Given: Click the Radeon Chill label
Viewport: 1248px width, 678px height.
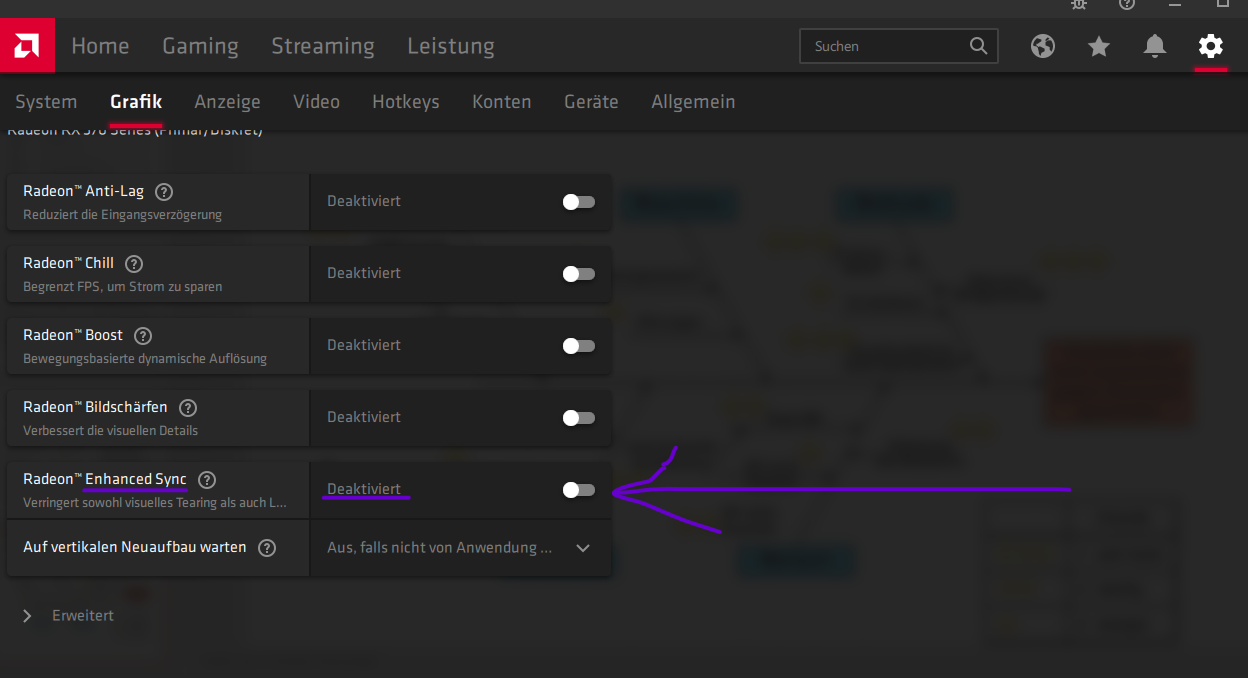Looking at the screenshot, I should 69,263.
